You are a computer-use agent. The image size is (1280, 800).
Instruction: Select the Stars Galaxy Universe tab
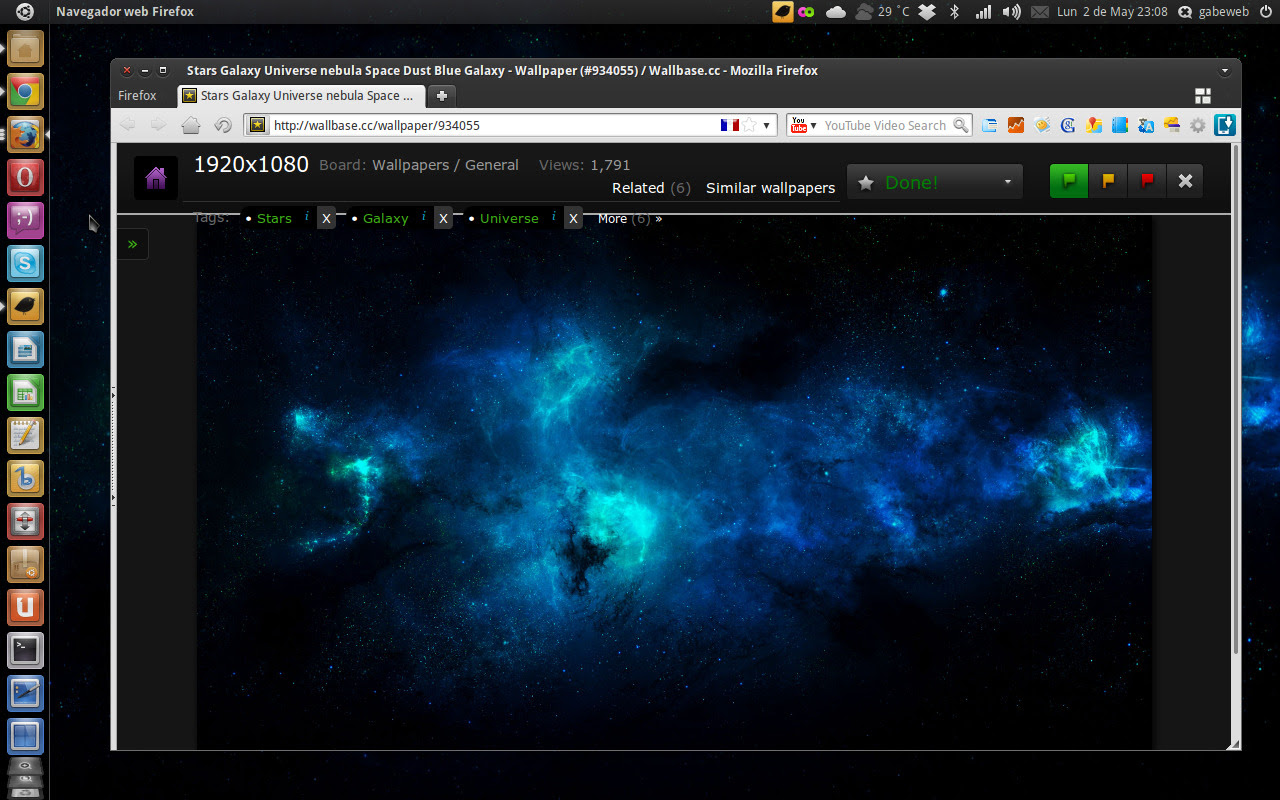click(x=301, y=96)
